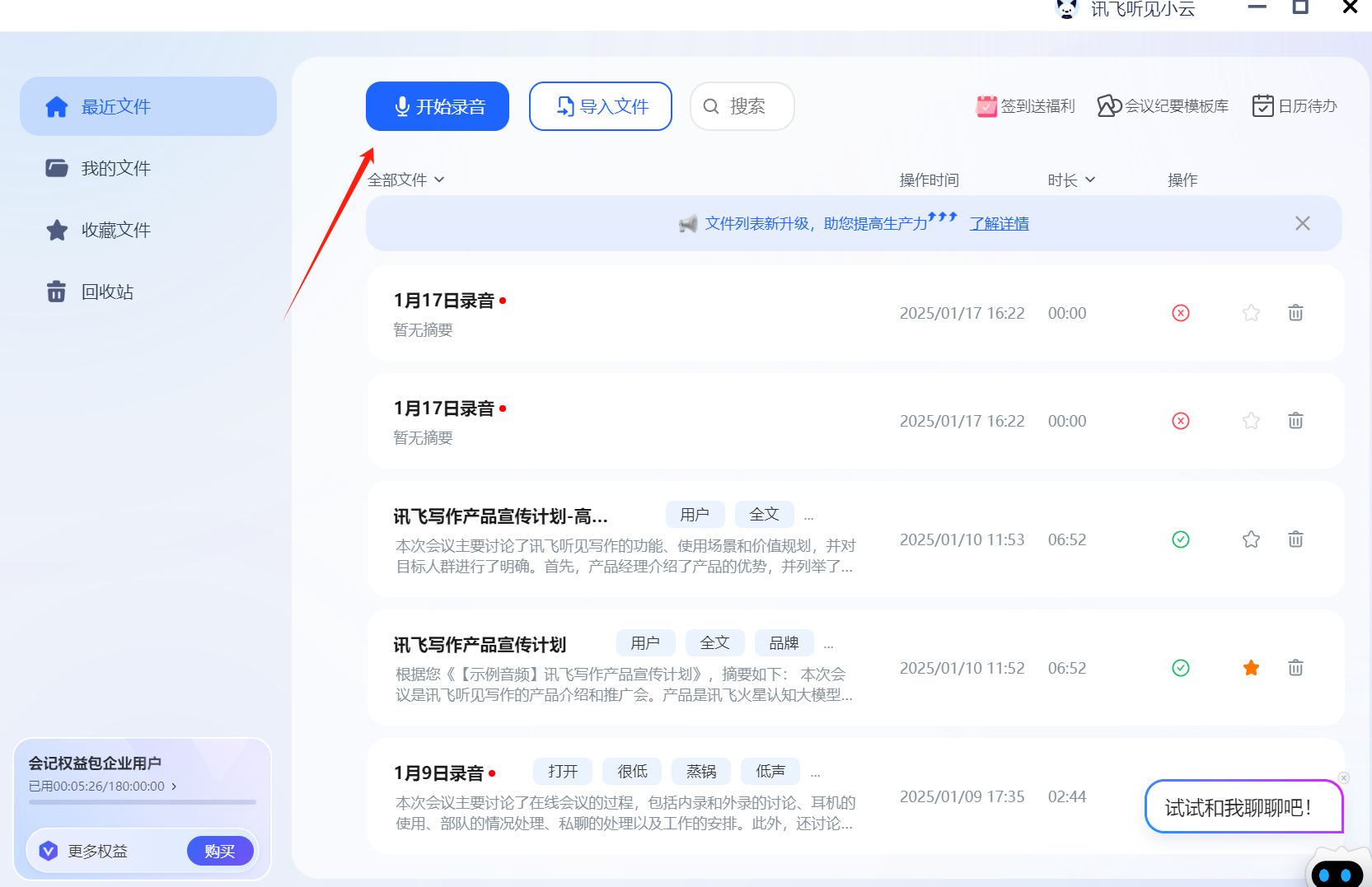Open 会议纪要模板库 template library
1372x887 pixels.
(1163, 106)
